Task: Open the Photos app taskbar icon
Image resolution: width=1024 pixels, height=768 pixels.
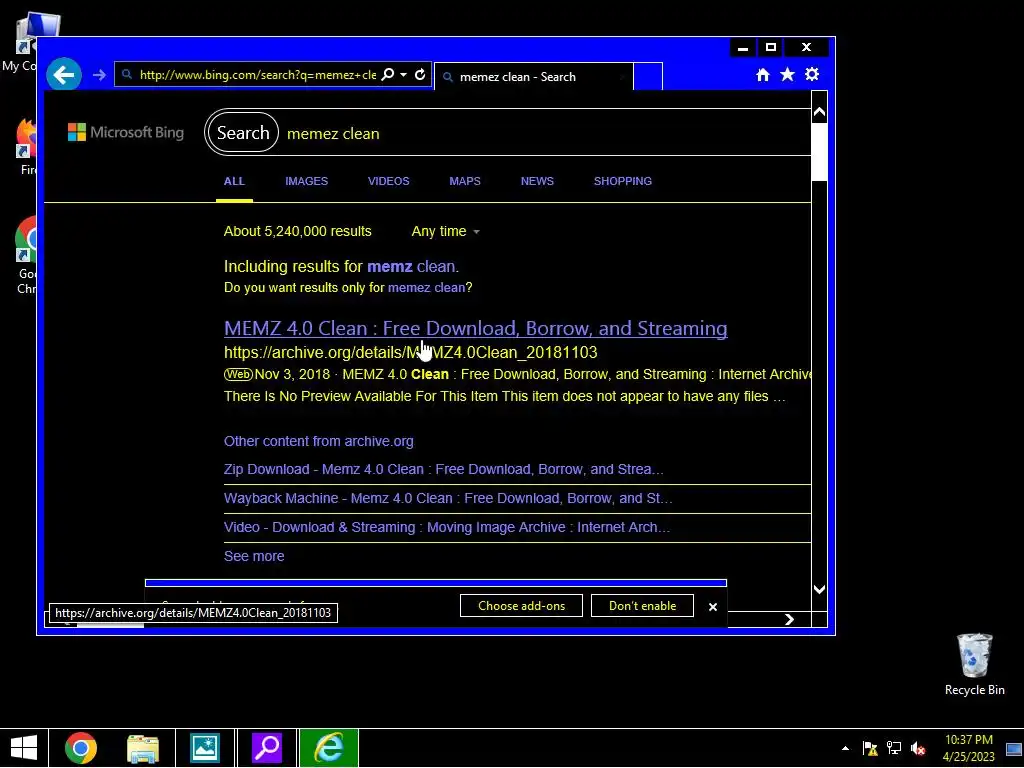Action: [204, 748]
